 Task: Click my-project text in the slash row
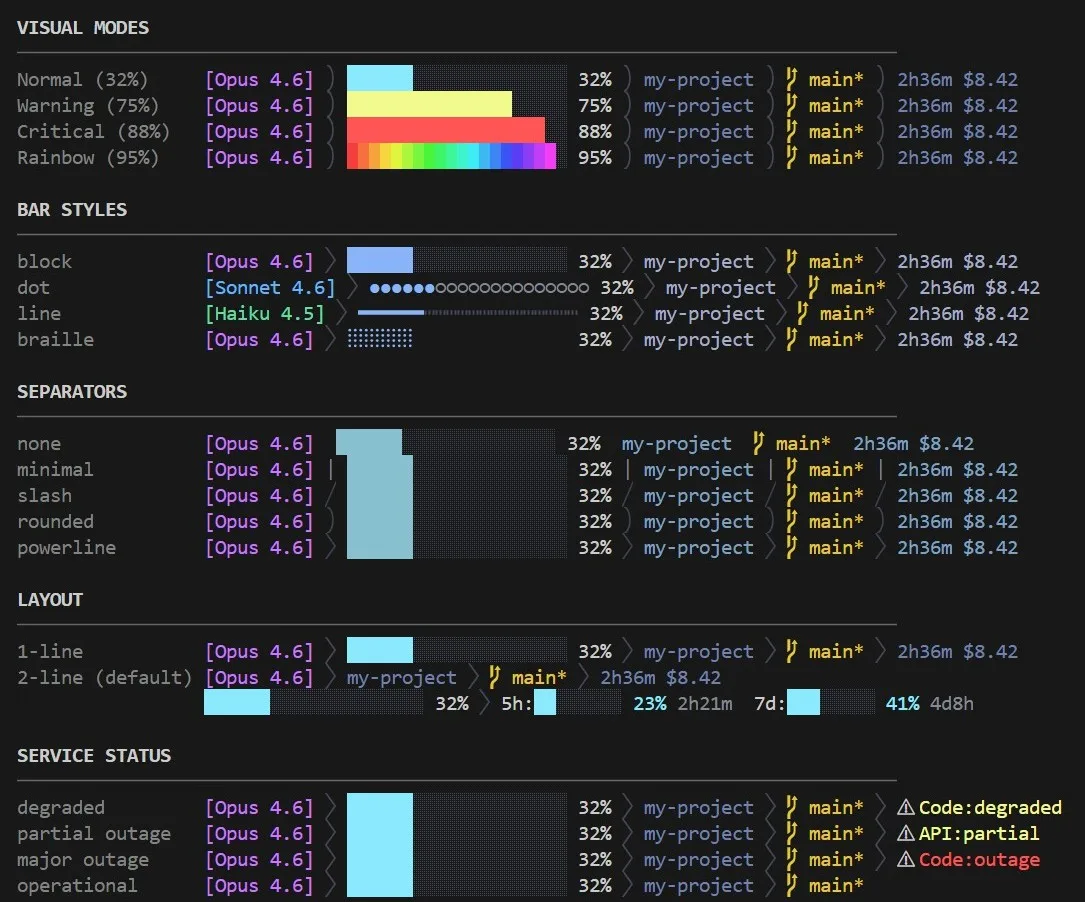pyautogui.click(x=698, y=495)
